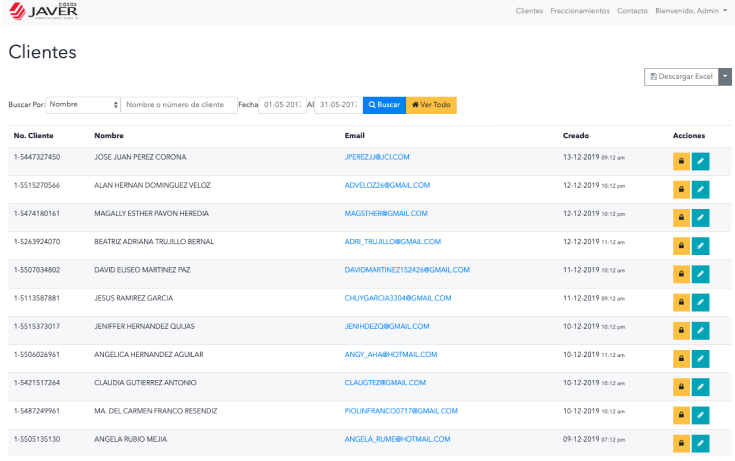Open the Buscar Por Nombre dropdown

tap(83, 105)
